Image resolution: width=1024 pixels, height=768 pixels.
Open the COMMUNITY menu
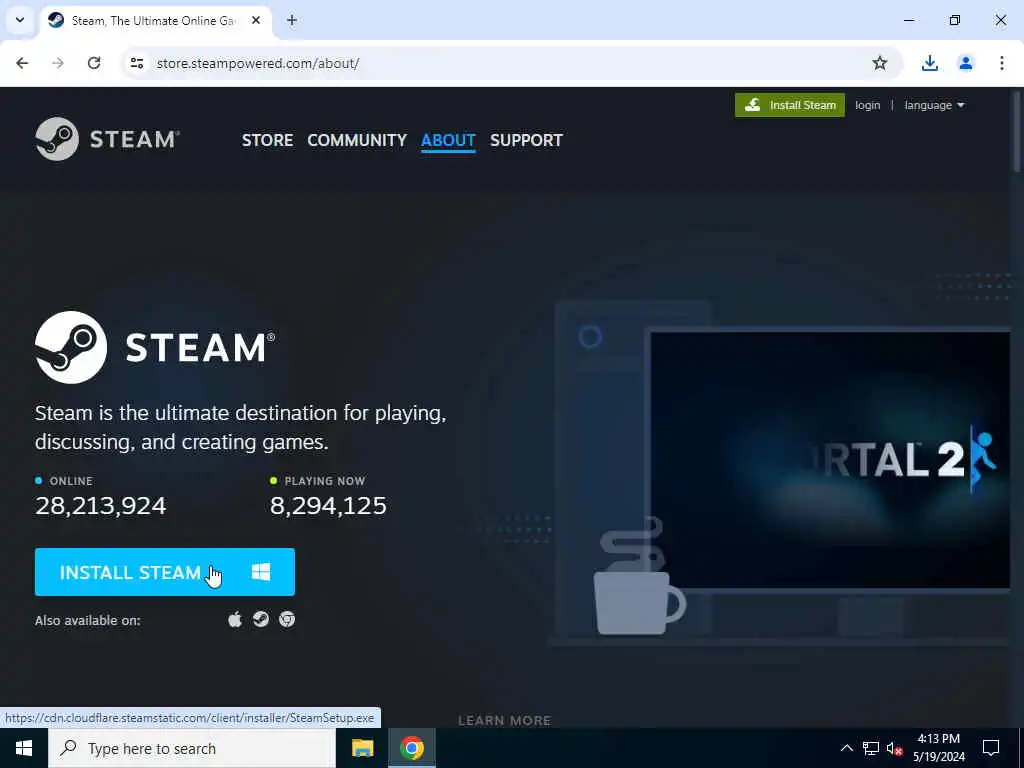[357, 140]
